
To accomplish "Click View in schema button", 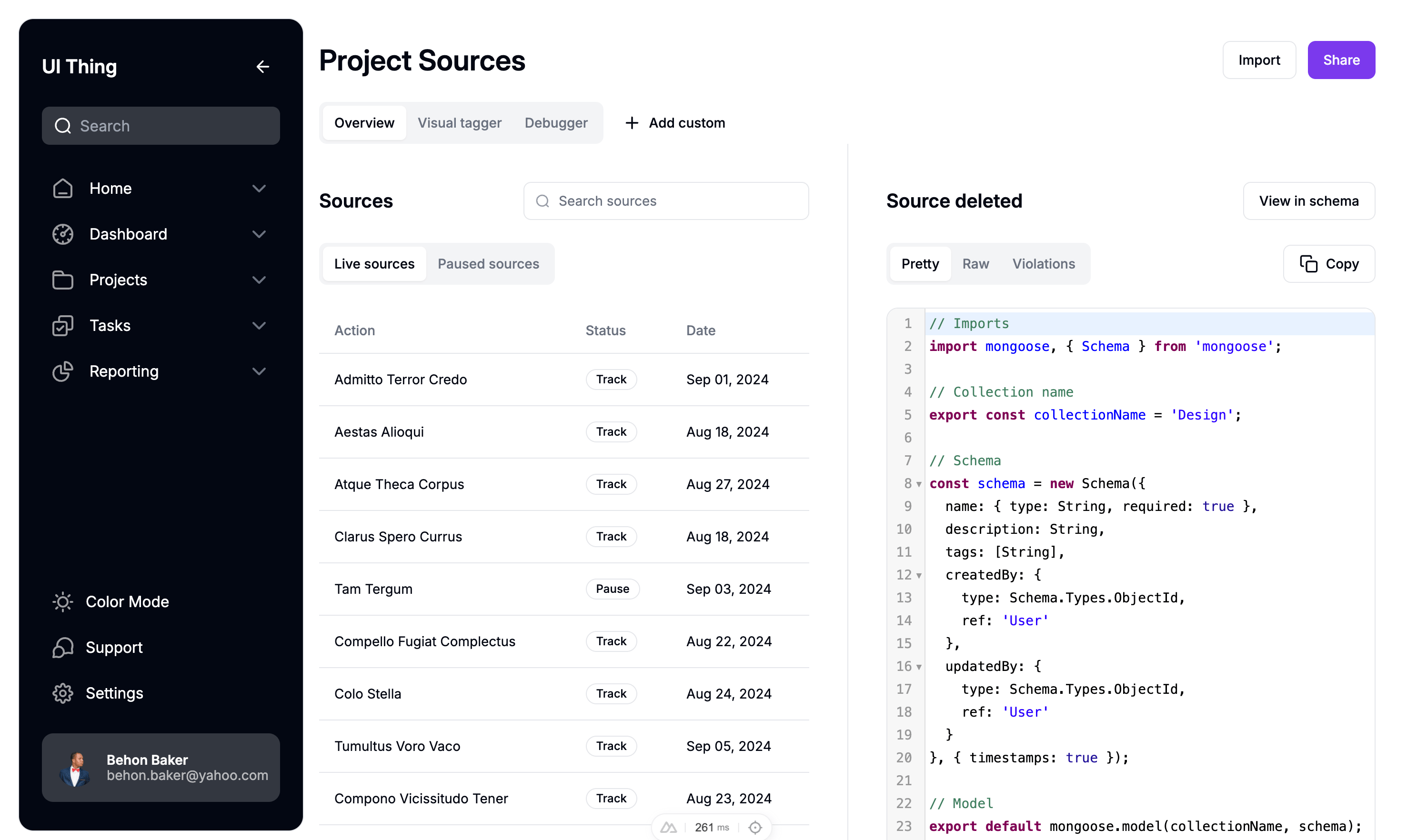I will [1309, 201].
